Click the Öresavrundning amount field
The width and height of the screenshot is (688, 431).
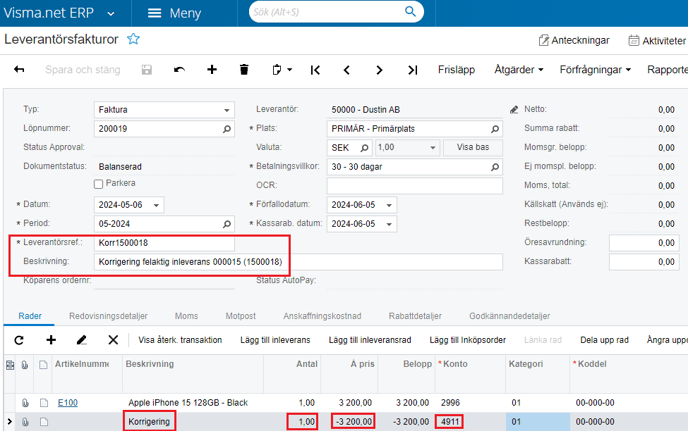644,243
